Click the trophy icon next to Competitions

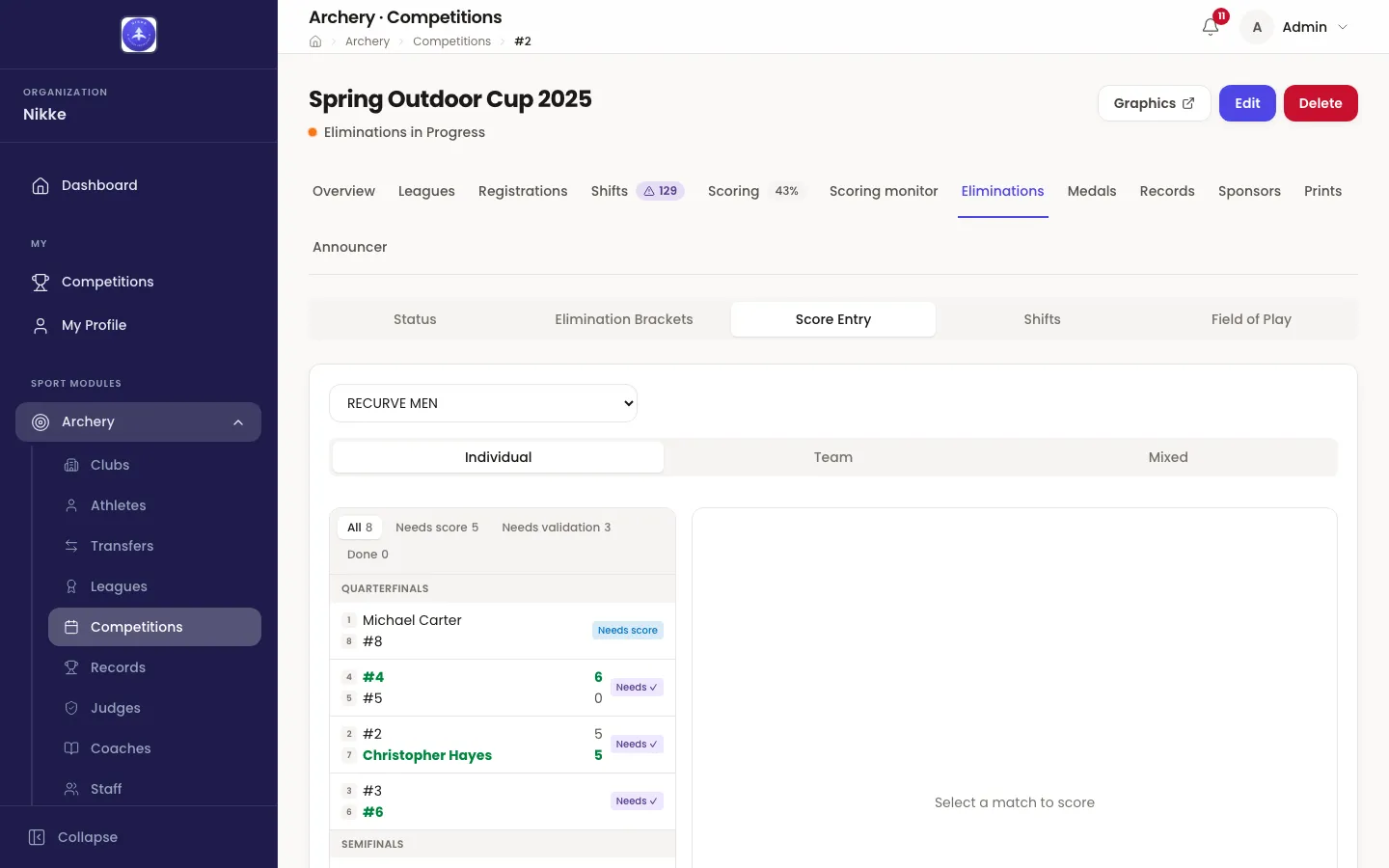point(41,282)
